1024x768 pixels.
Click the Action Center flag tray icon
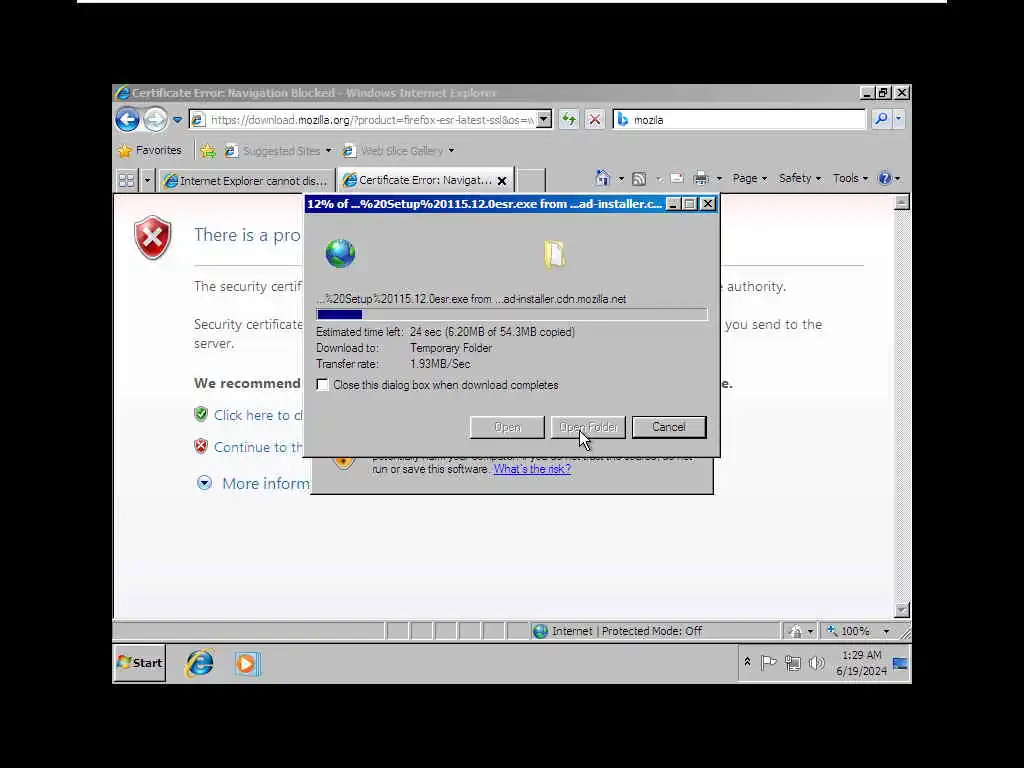tap(769, 664)
